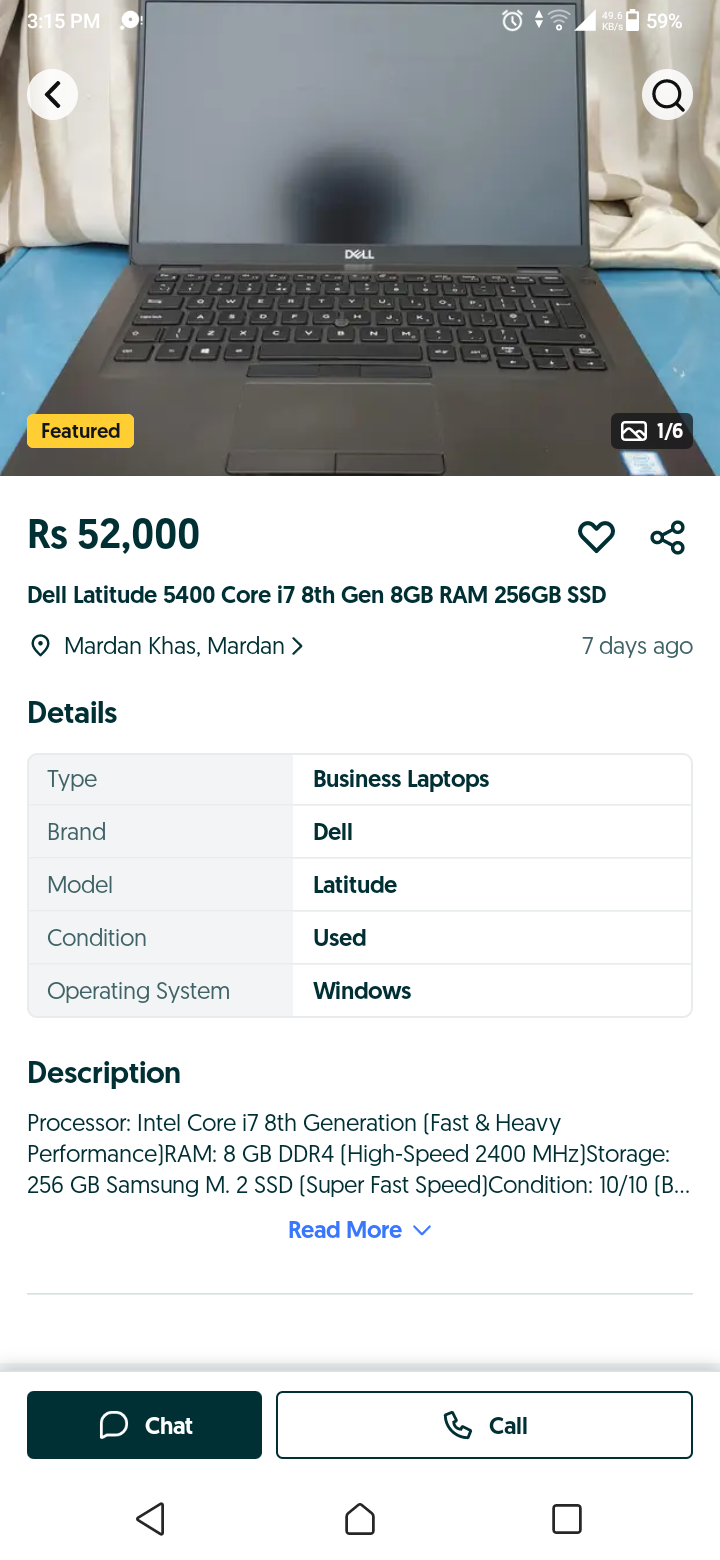The width and height of the screenshot is (720, 1560).
Task: Tap the back arrow icon
Action: (52, 95)
